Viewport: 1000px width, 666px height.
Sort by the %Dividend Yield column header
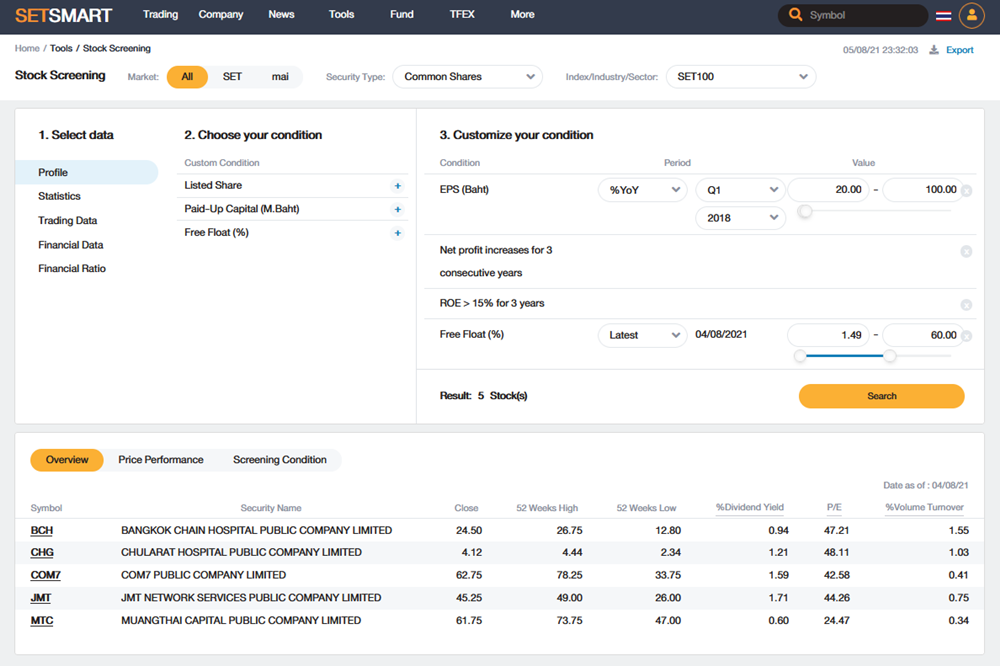pos(749,508)
